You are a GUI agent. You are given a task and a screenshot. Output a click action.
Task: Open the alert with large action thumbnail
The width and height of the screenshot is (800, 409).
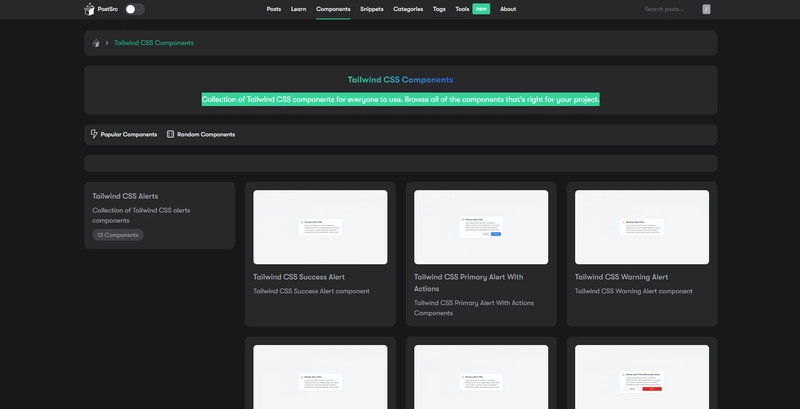point(642,377)
